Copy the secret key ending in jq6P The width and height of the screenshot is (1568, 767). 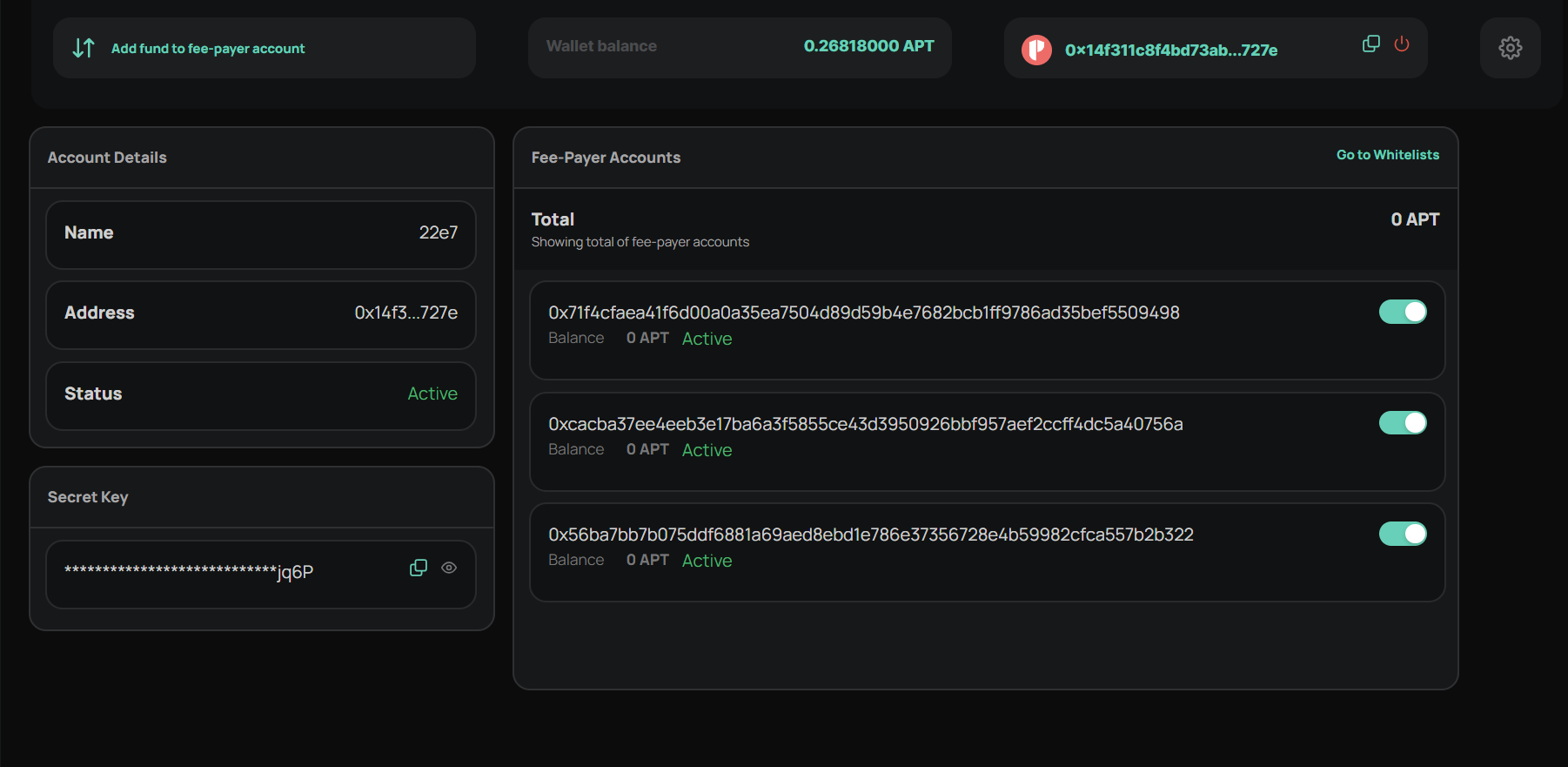click(419, 568)
